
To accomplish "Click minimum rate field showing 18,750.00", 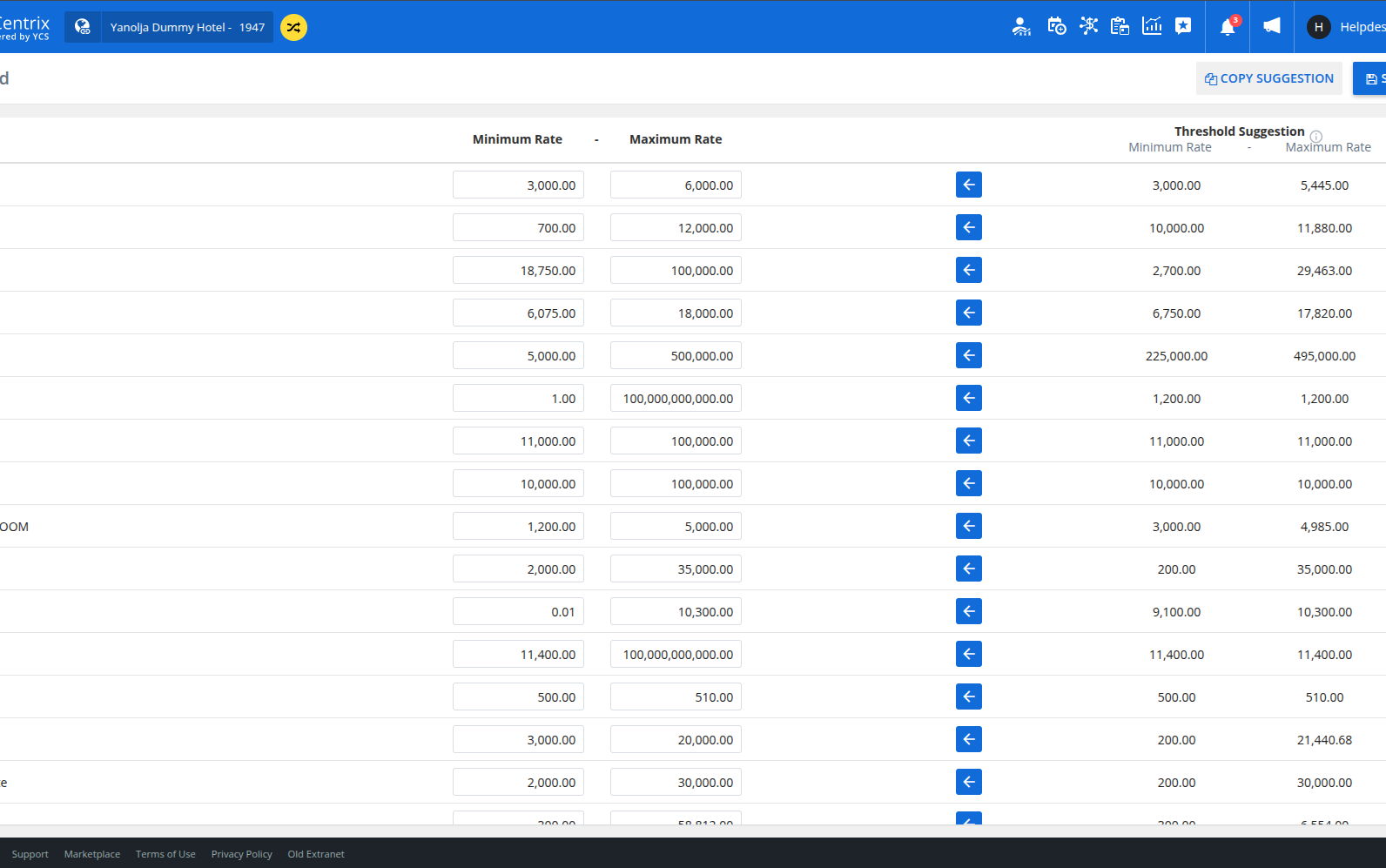I will [518, 271].
